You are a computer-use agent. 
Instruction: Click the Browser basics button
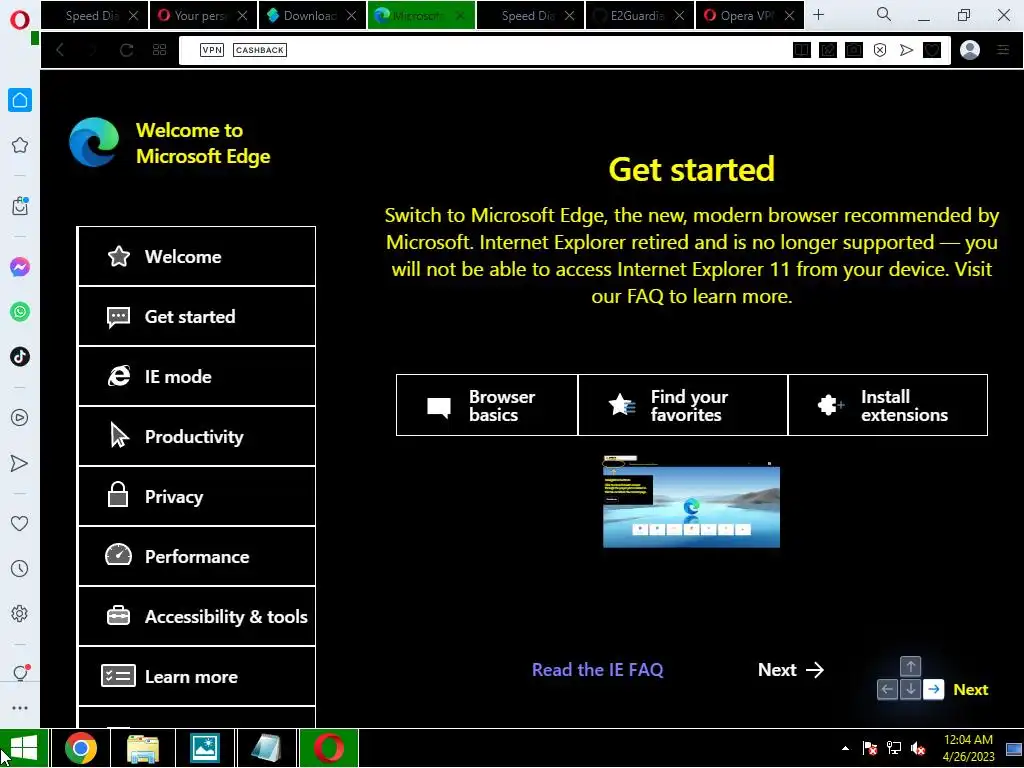(x=487, y=406)
